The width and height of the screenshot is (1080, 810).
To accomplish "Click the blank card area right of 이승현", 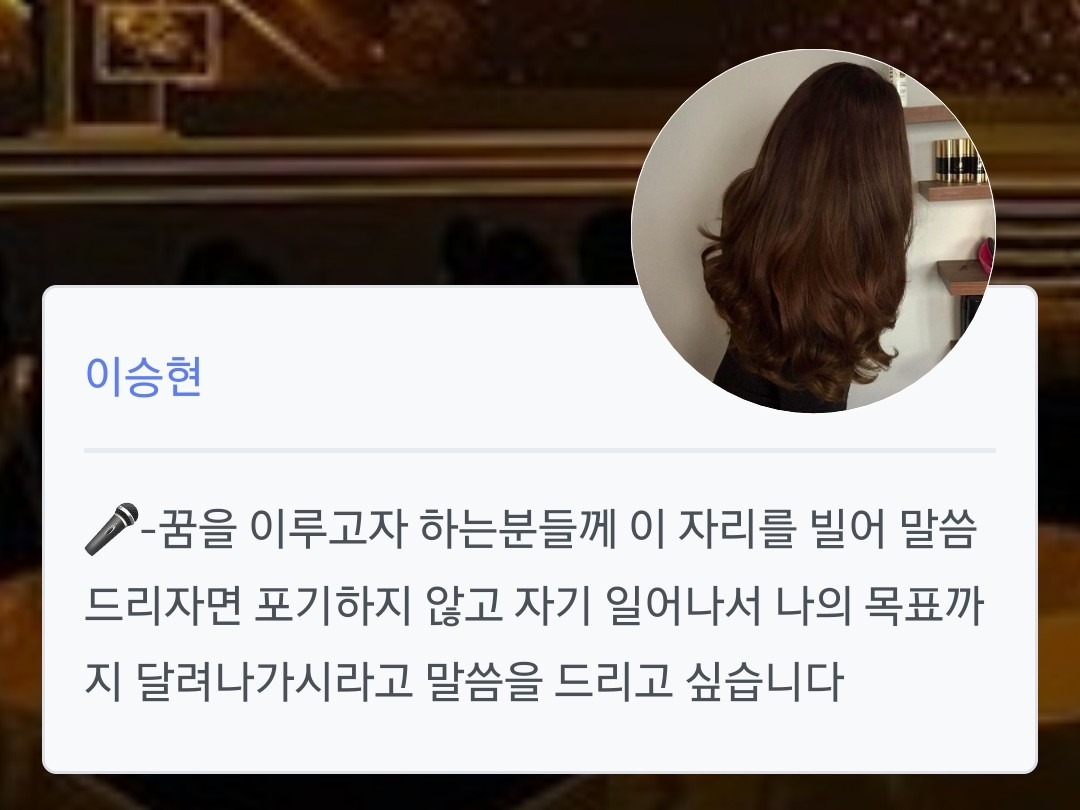I will pos(413,377).
